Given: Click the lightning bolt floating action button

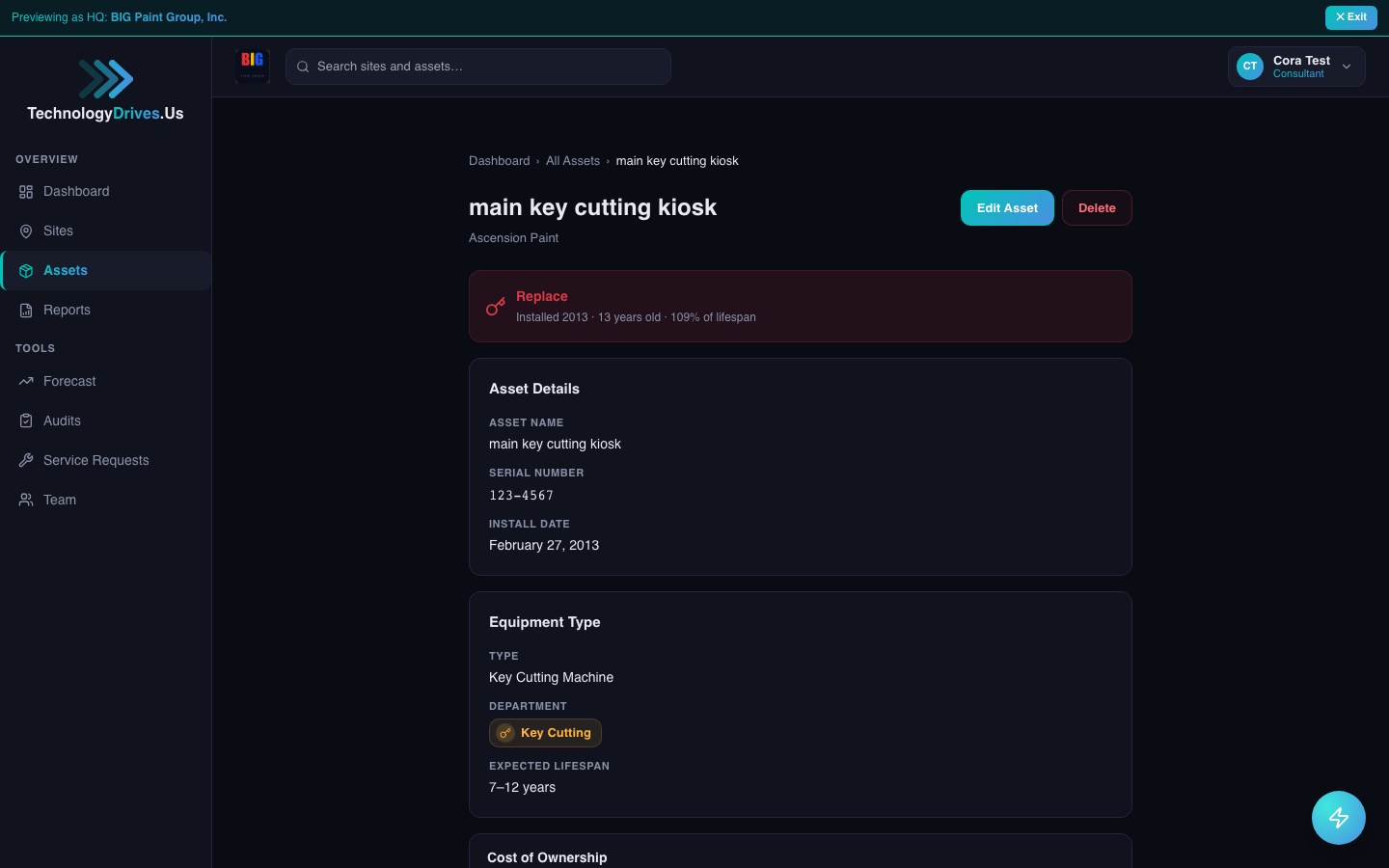Looking at the screenshot, I should (x=1338, y=818).
